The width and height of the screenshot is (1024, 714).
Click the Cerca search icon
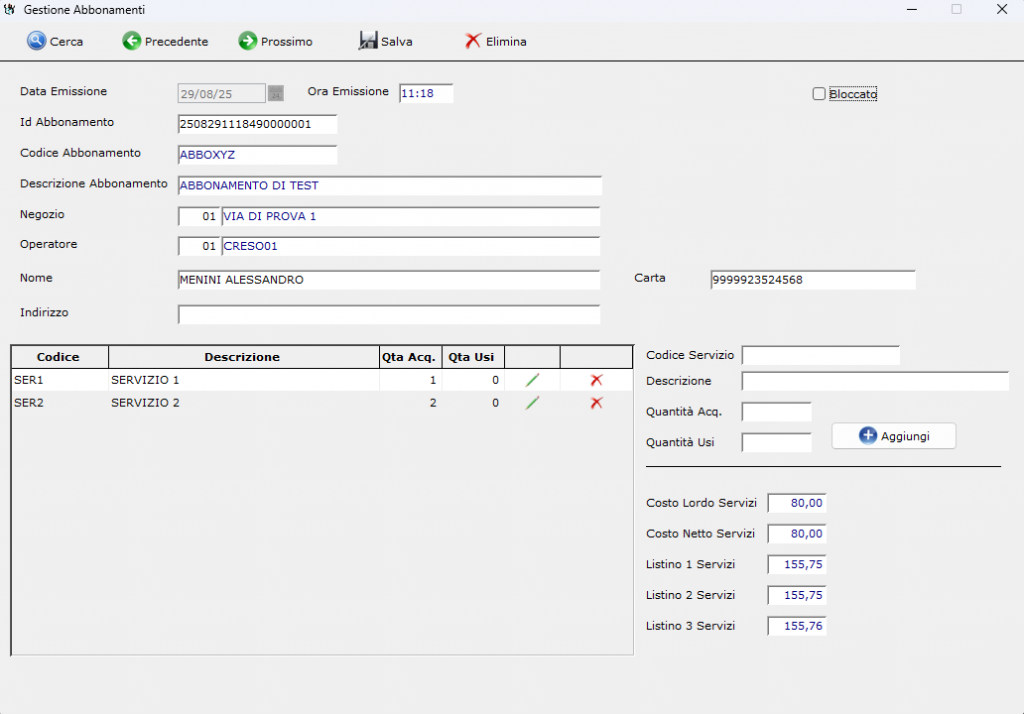[x=37, y=41]
